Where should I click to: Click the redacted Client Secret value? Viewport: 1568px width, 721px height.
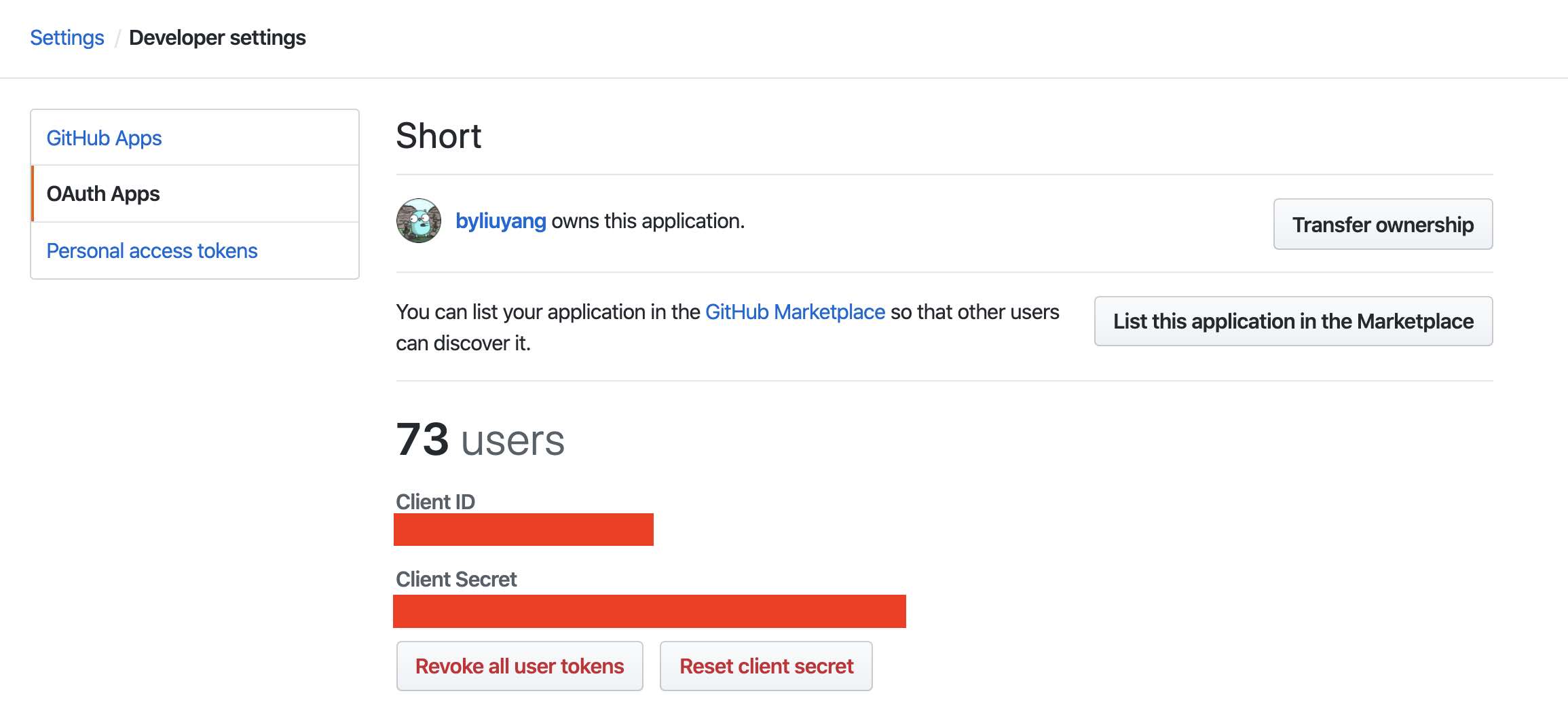click(x=650, y=611)
